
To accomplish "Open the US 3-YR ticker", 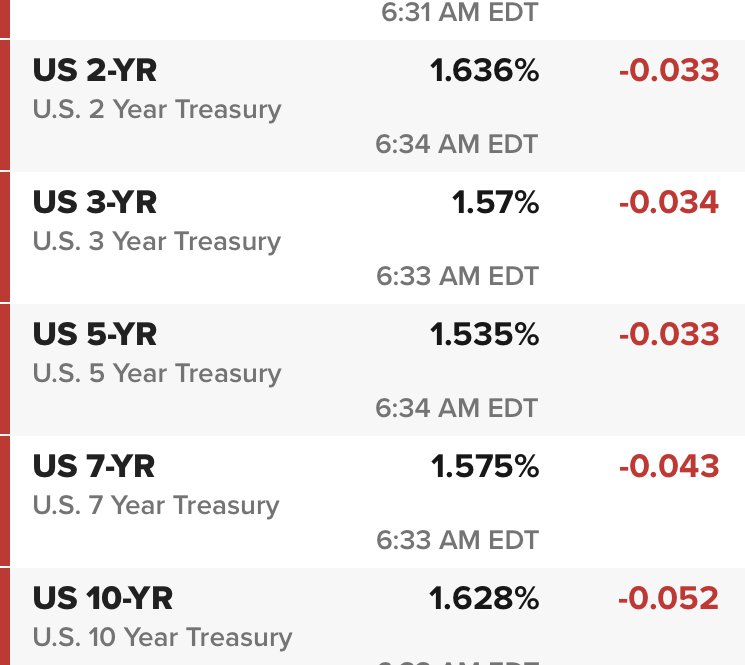I will pyautogui.click(x=95, y=202).
